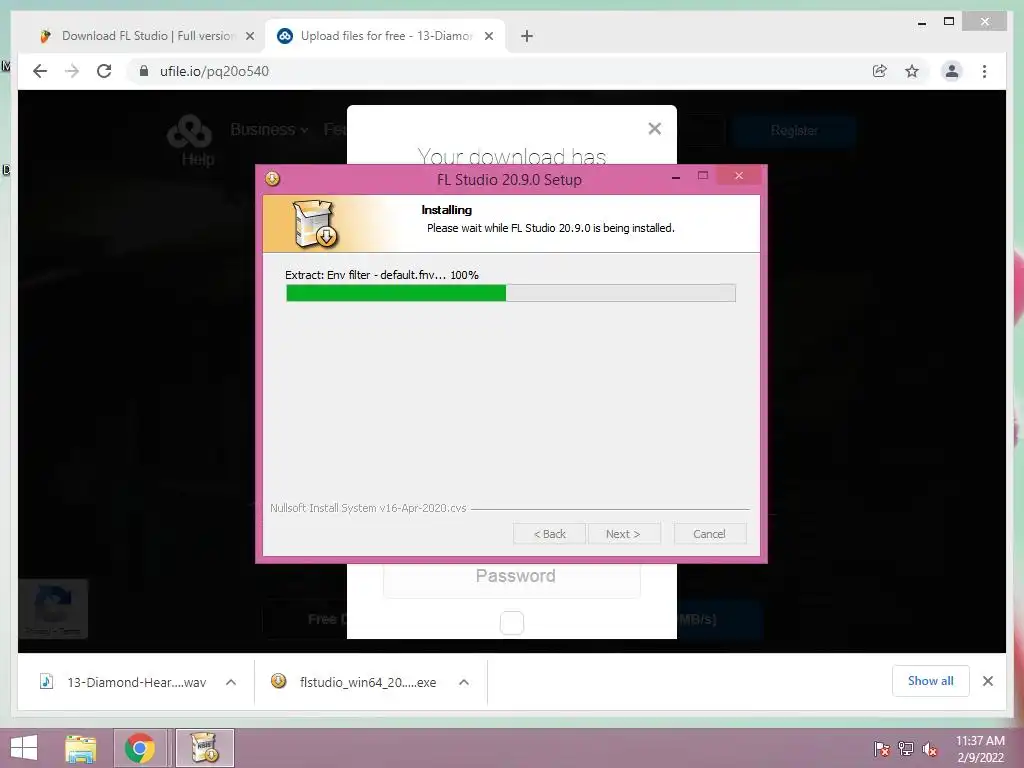1024x768 pixels.
Task: Go back to the previous page
Action: point(40,71)
